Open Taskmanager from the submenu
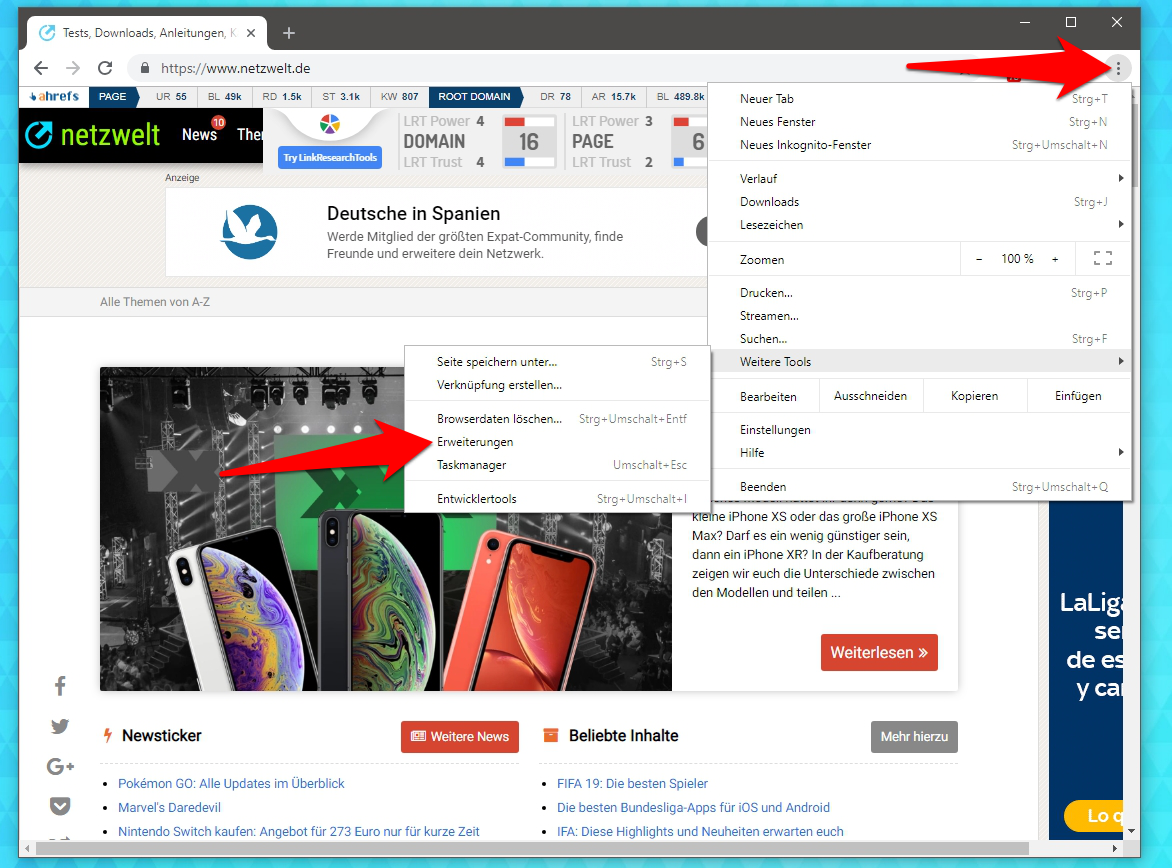Viewport: 1172px width, 868px height. (x=557, y=465)
